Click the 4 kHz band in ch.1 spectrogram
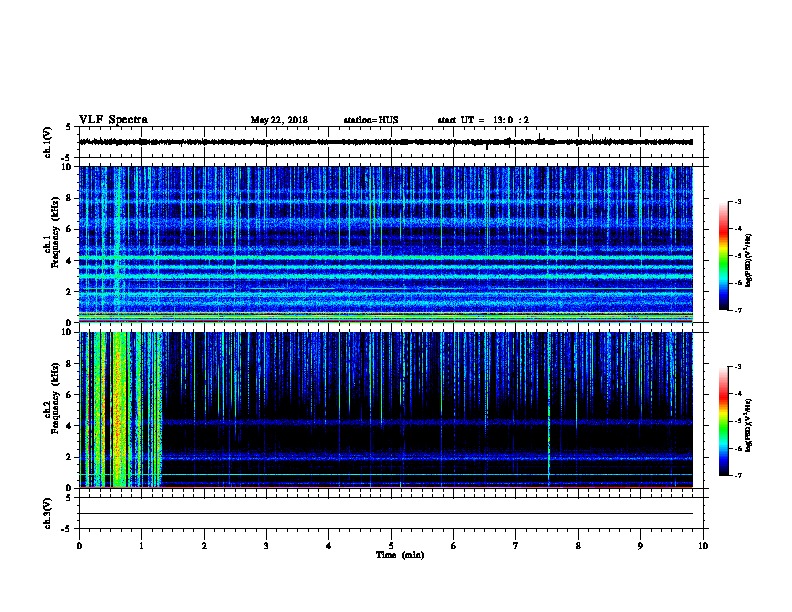This screenshot has width=792, height=612. (386, 258)
